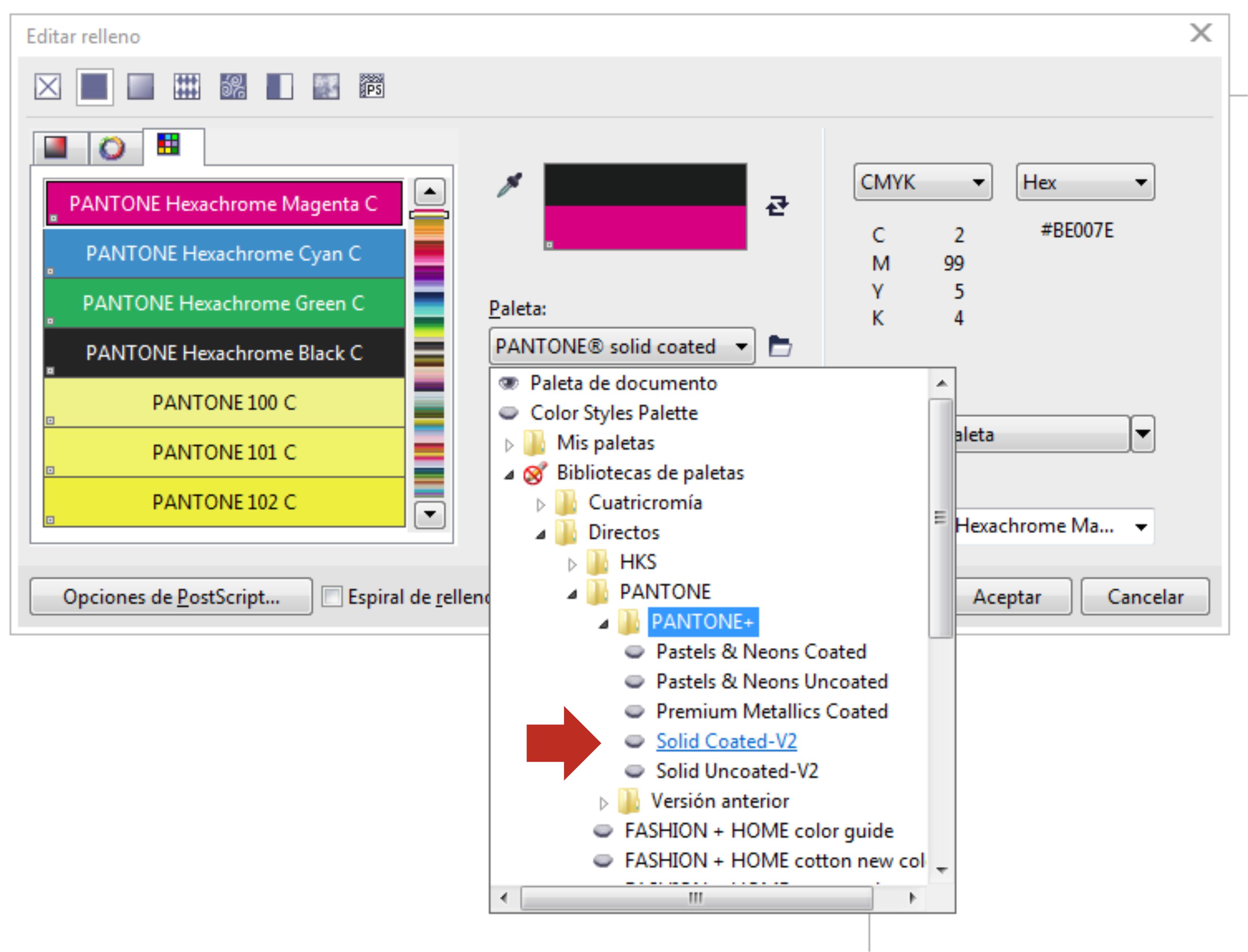Click the #BE007E hex value
This screenshot has height=952, width=1248.
point(1077,230)
